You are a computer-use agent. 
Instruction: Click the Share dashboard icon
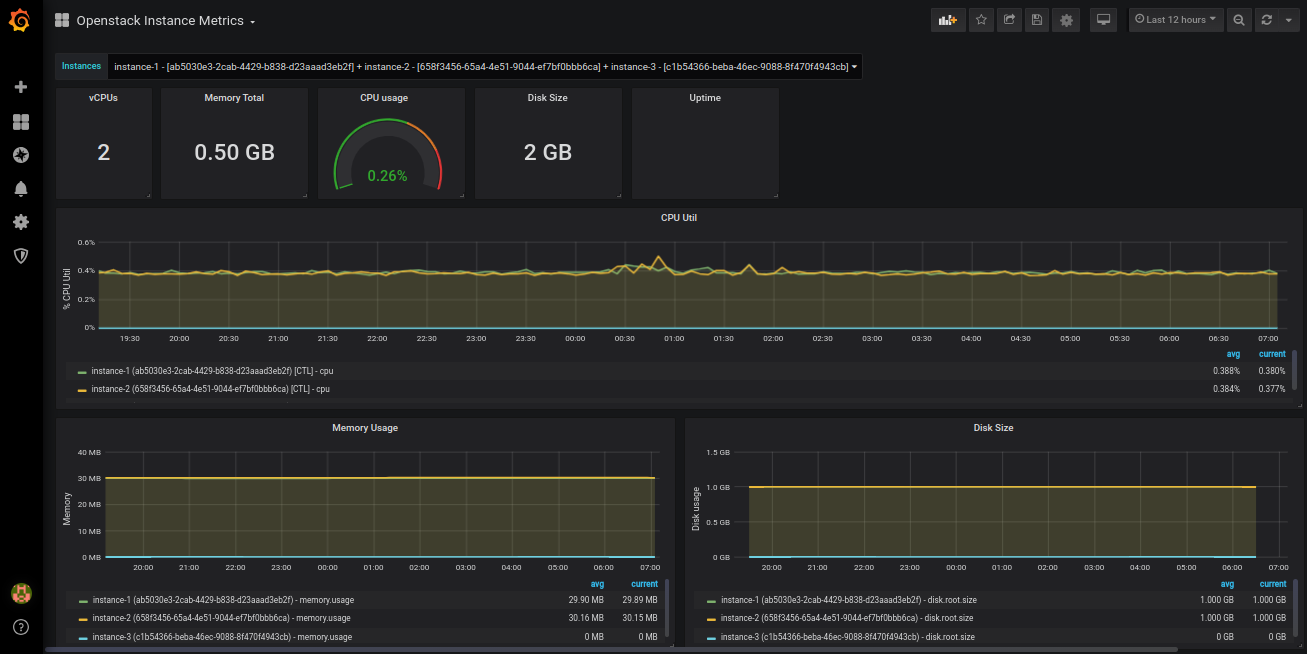(x=1009, y=20)
